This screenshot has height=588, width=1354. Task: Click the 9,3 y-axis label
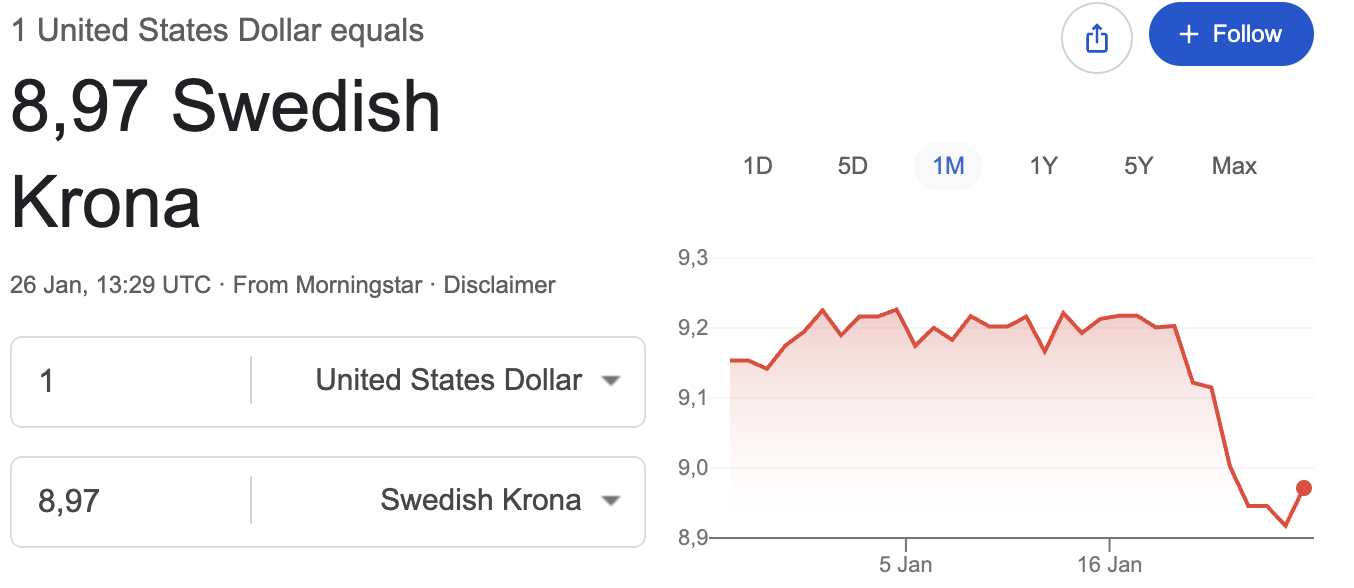(692, 258)
